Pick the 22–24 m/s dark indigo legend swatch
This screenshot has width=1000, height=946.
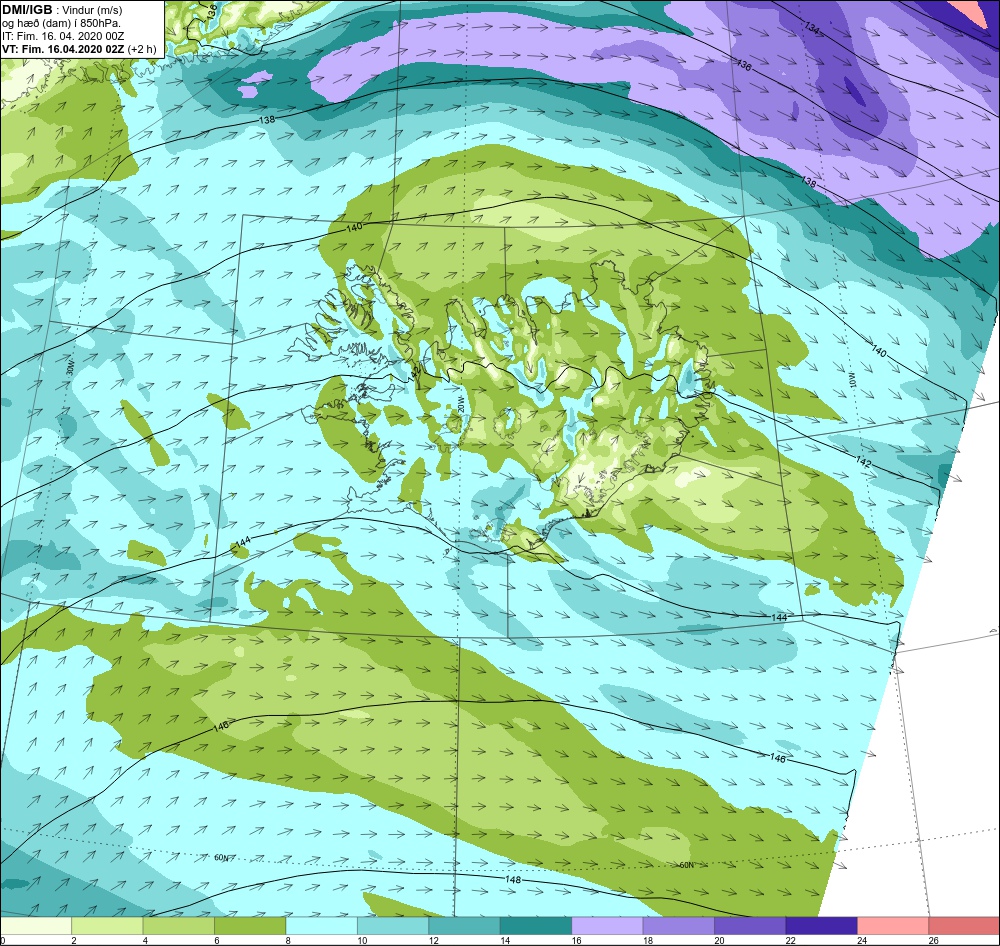[x=821, y=925]
